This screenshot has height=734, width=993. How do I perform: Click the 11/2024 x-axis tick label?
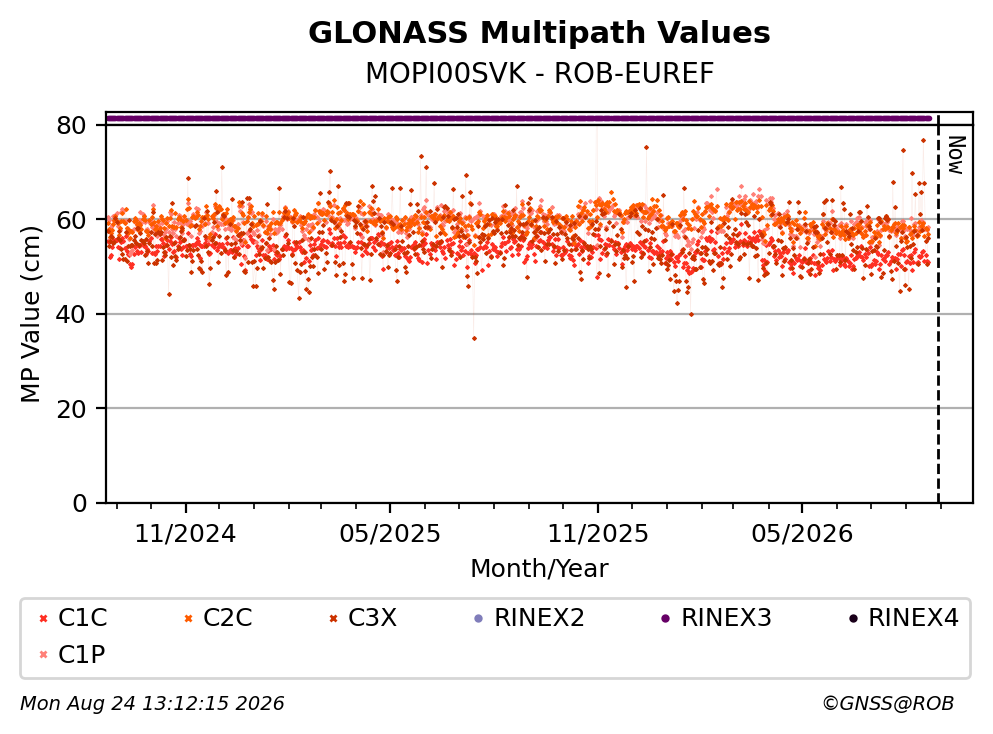[186, 534]
